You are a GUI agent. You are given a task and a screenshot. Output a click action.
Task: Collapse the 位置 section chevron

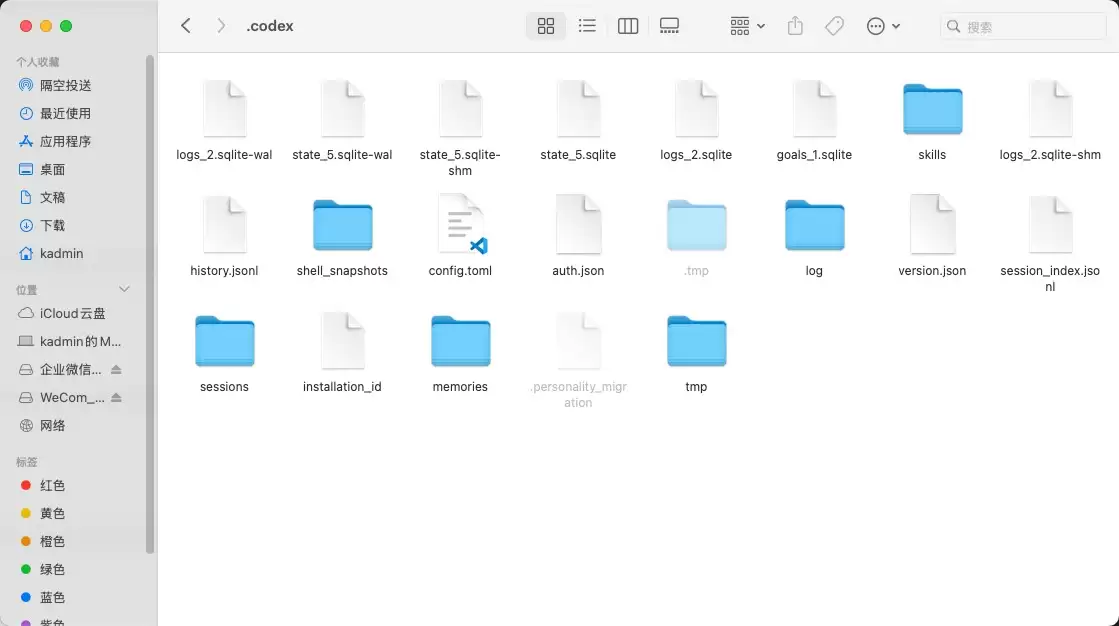pos(124,289)
